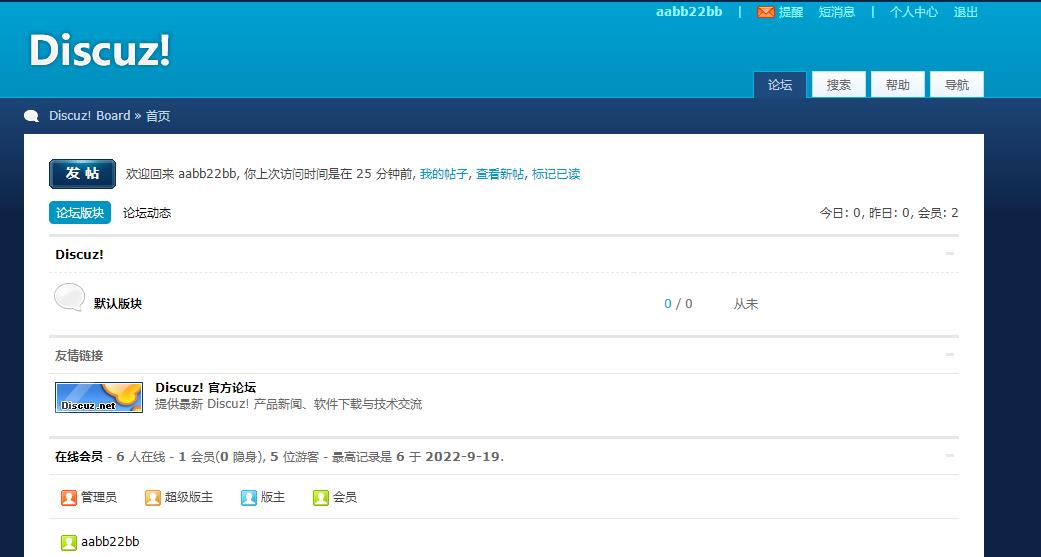Collapse the 在线会员 section

point(950,456)
